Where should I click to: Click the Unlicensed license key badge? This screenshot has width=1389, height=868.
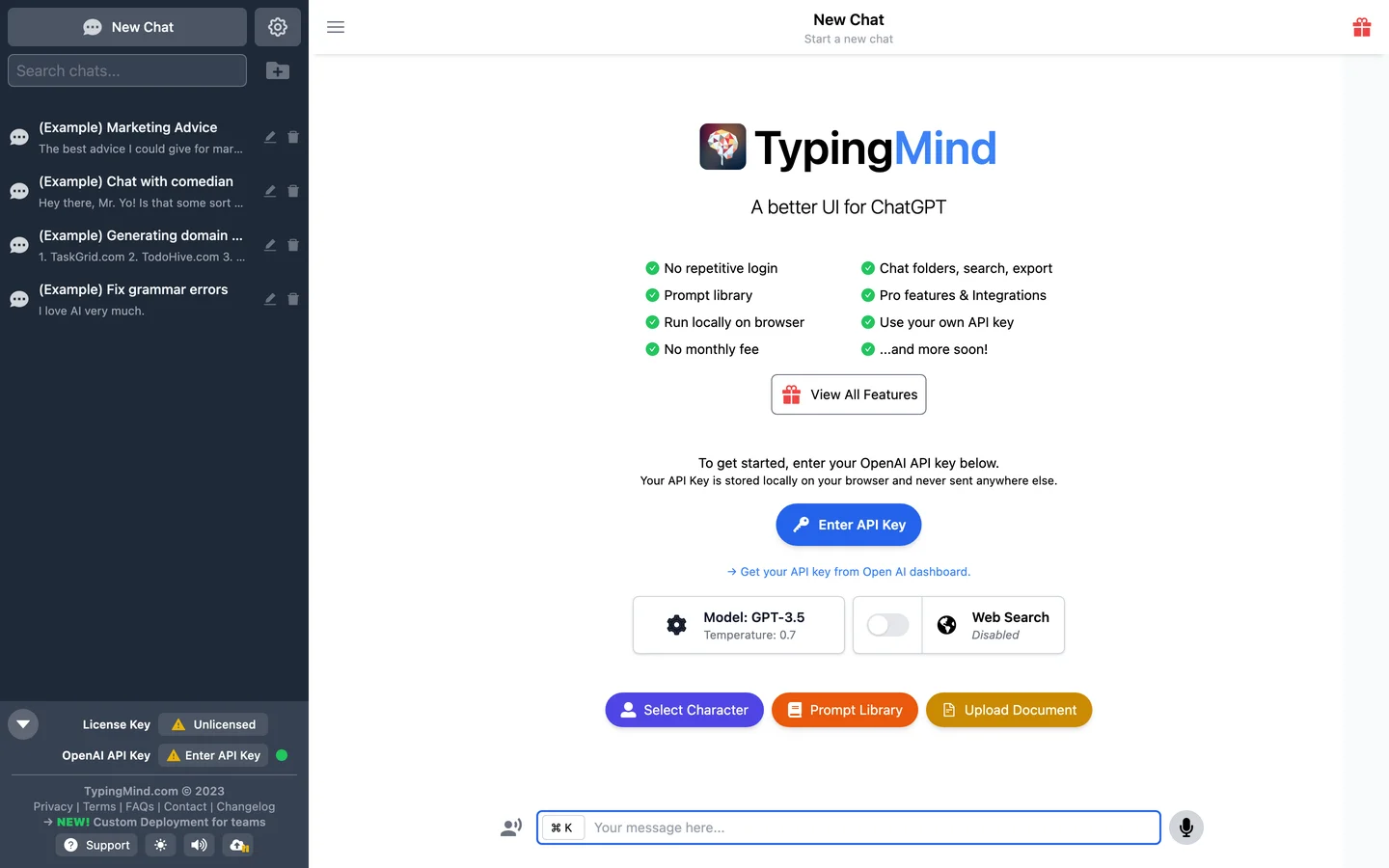213,724
